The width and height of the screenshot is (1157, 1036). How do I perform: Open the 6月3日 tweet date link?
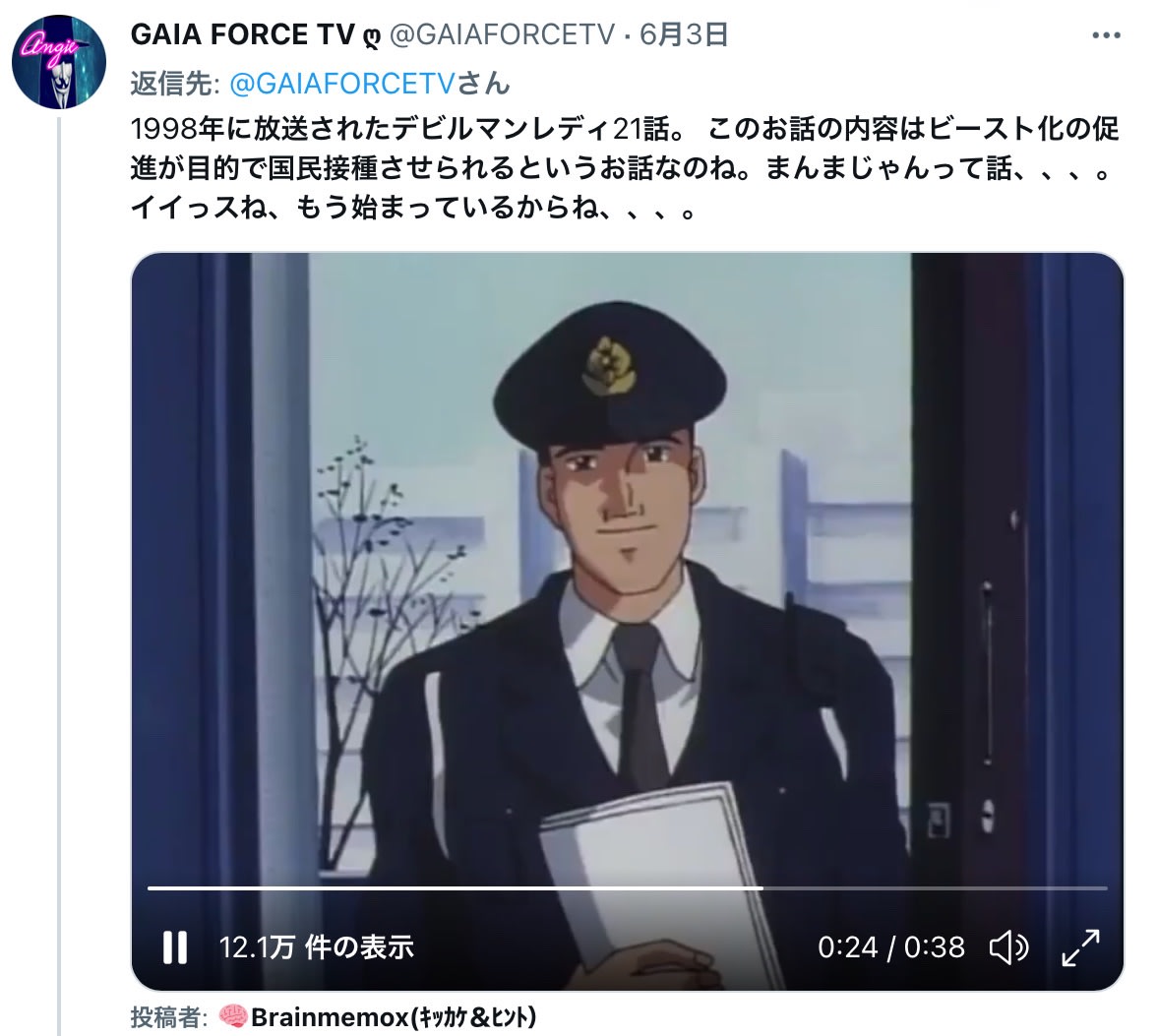(684, 34)
